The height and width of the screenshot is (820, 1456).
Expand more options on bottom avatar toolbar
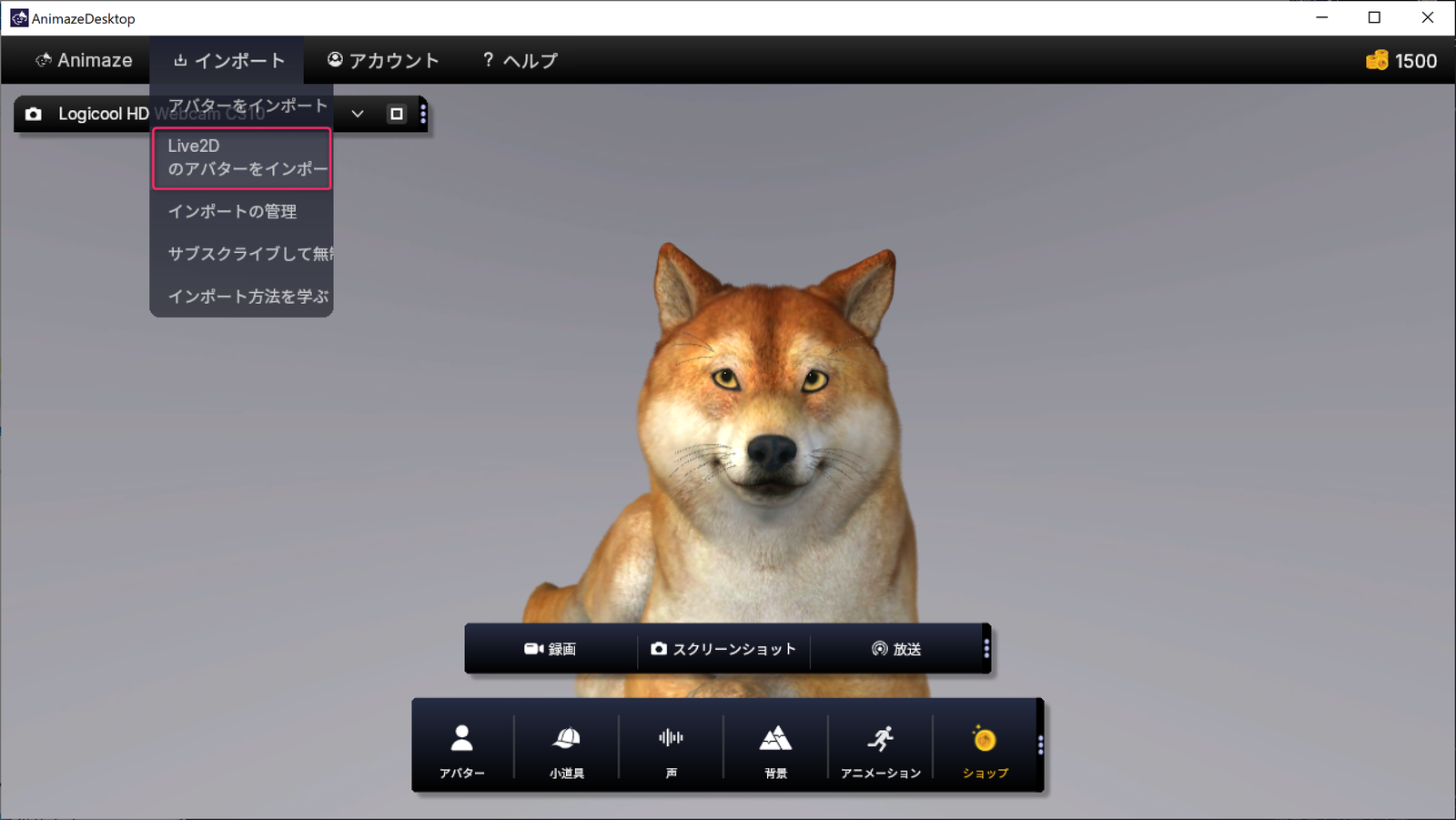click(1040, 745)
